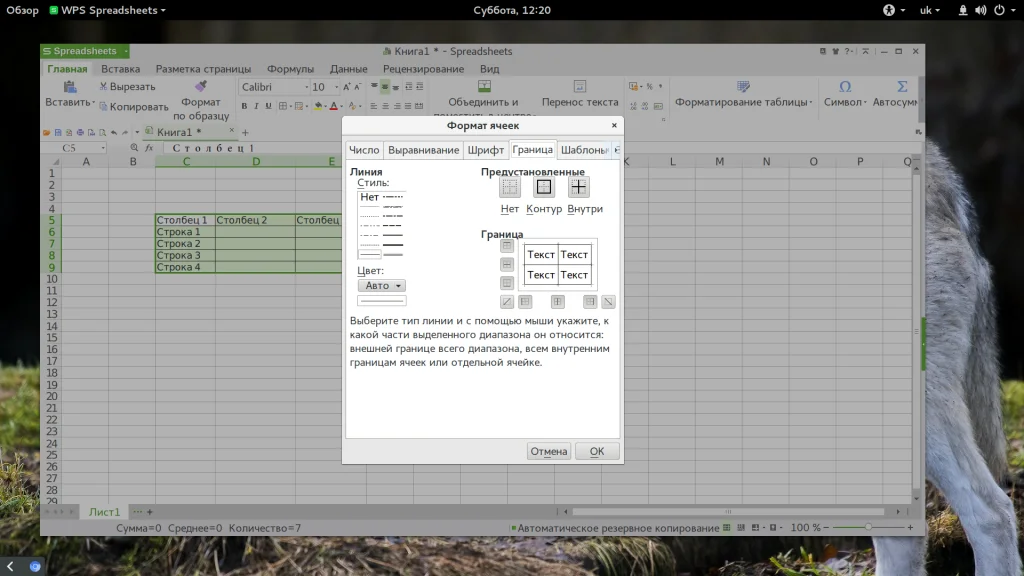Click the zoom slider in status bar
1024x576 pixels.
868,527
